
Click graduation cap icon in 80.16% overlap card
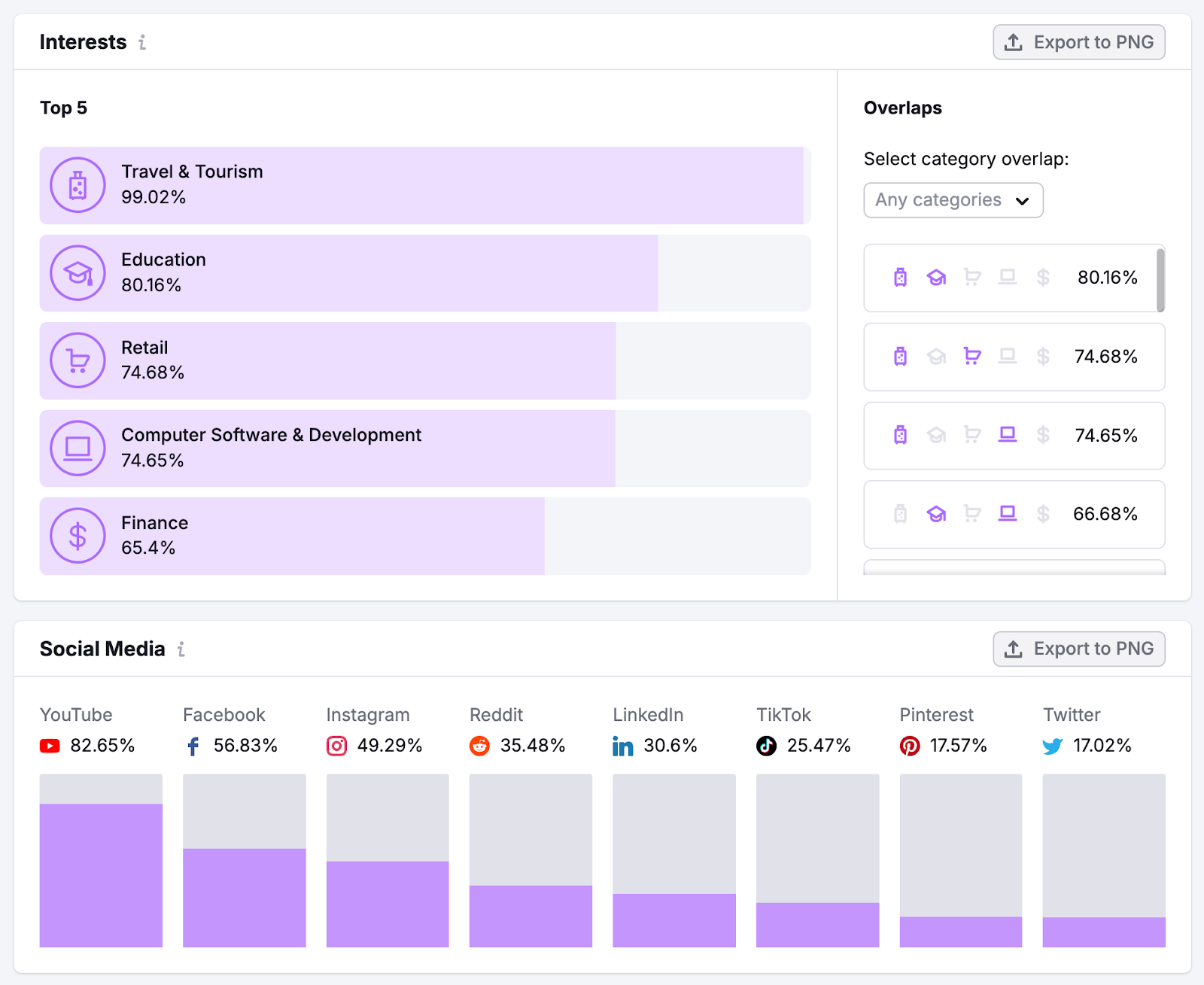coord(936,278)
